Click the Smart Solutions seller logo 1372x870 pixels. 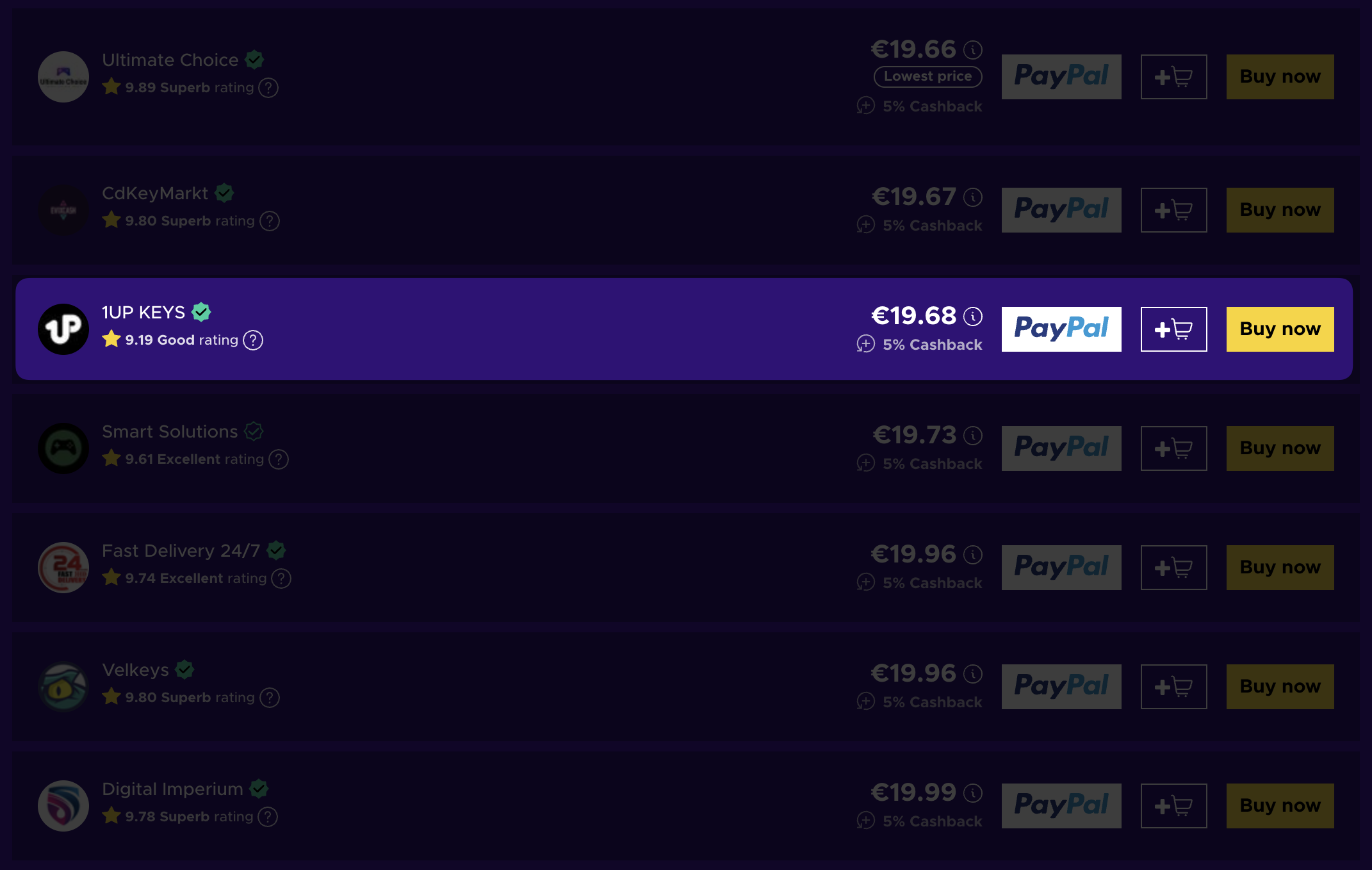pyautogui.click(x=63, y=448)
